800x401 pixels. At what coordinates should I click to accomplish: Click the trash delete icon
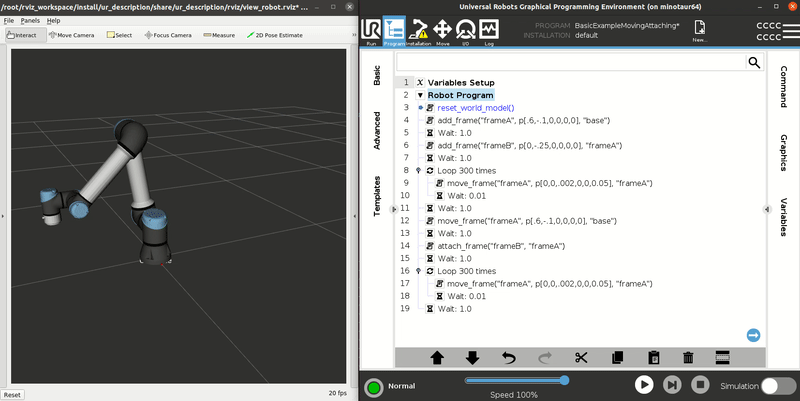click(688, 357)
